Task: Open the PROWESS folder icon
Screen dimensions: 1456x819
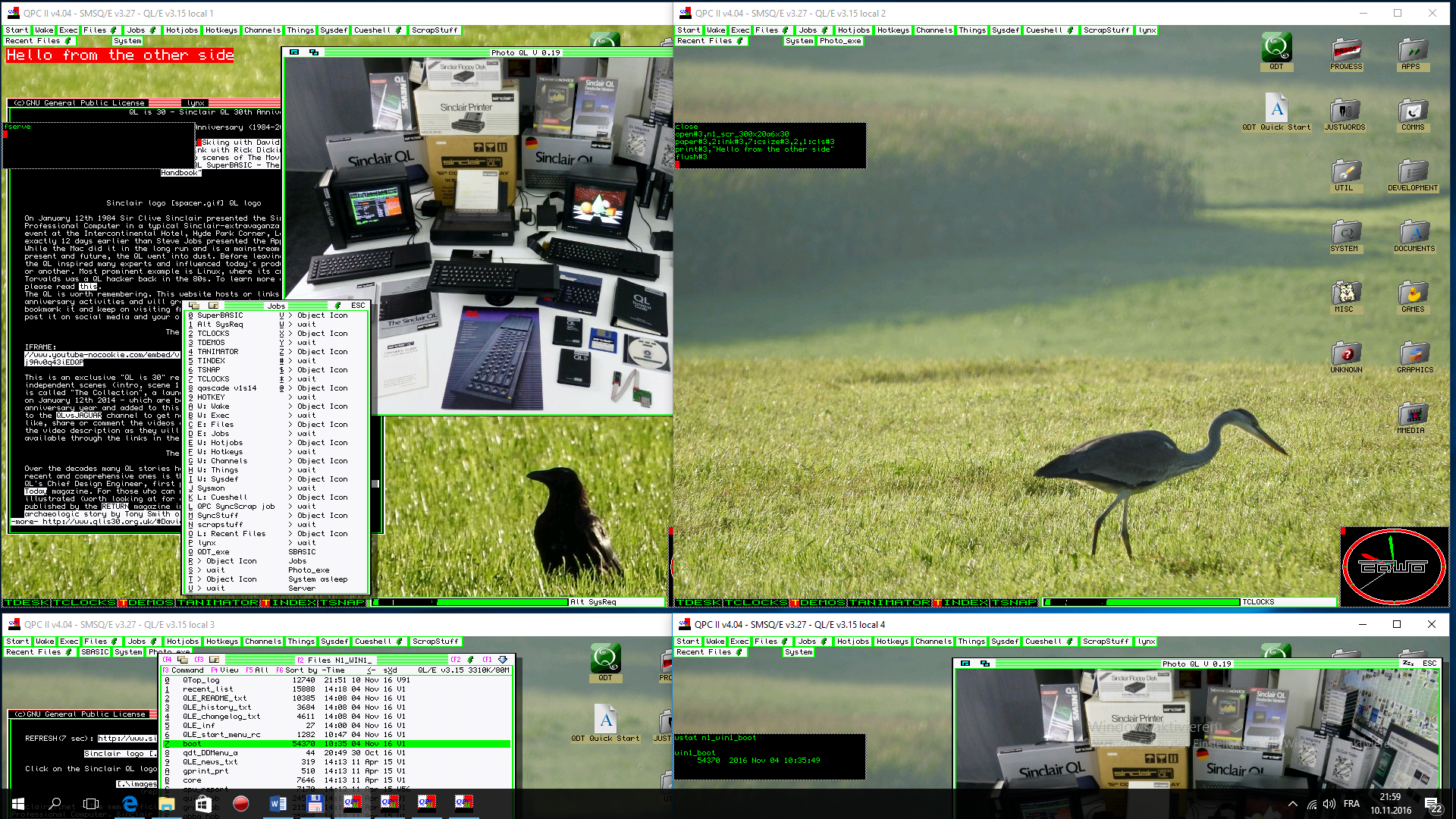Action: (x=1346, y=53)
